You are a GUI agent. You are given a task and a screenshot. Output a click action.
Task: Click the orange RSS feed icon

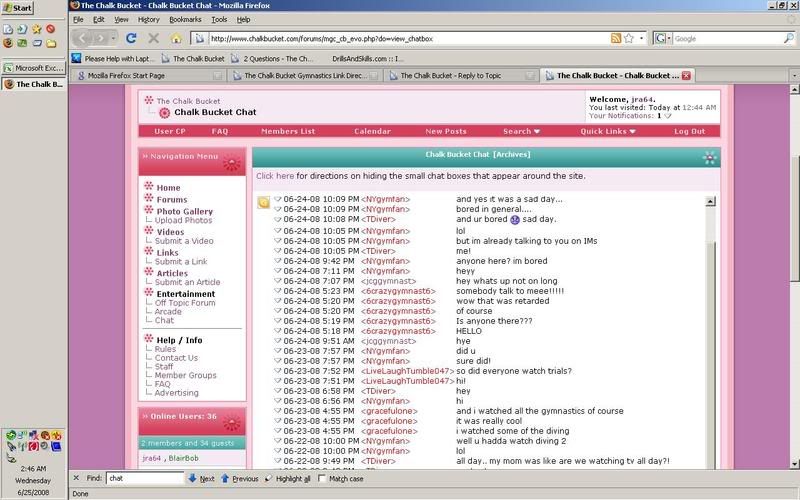pos(616,38)
